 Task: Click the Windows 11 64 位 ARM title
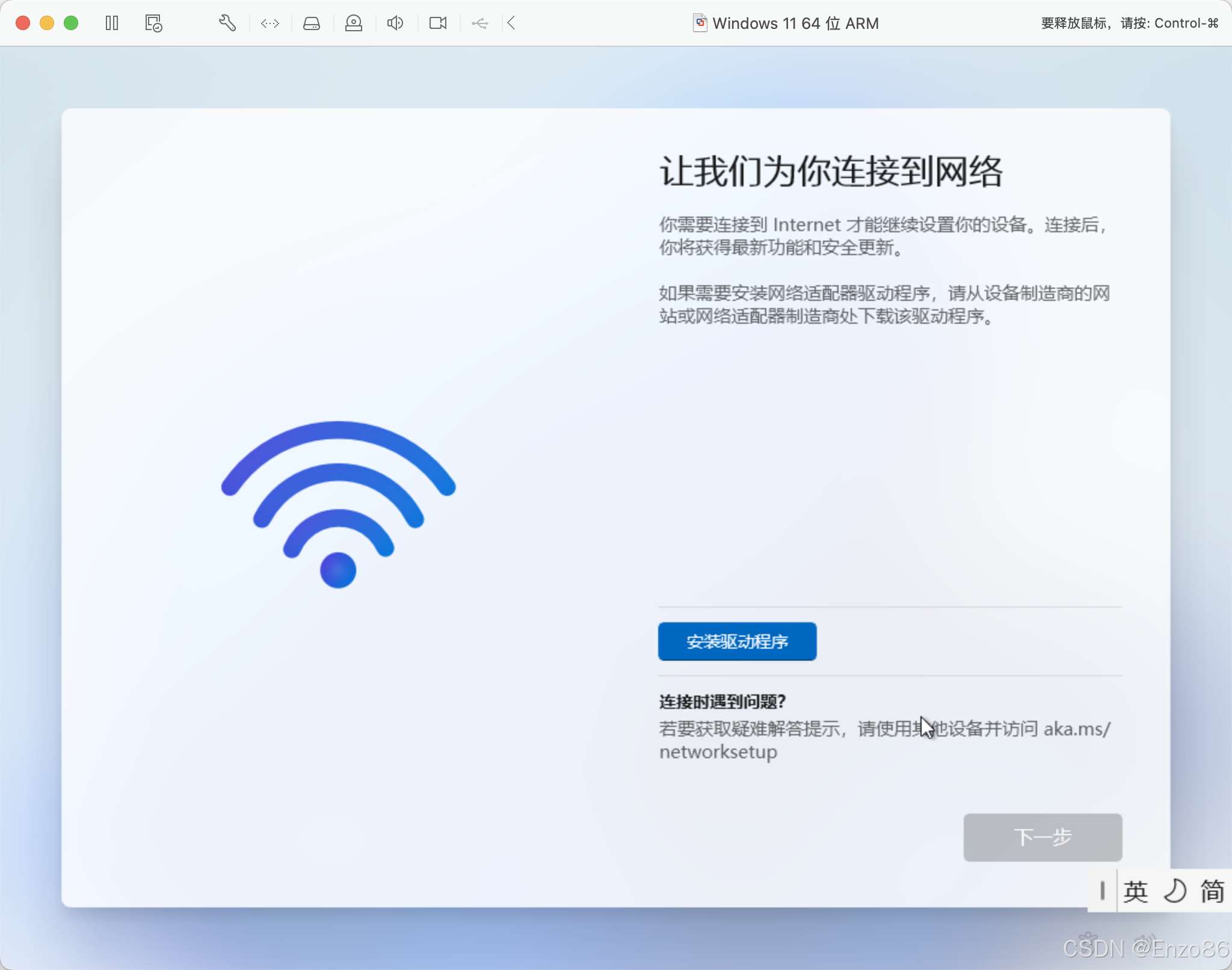[795, 23]
